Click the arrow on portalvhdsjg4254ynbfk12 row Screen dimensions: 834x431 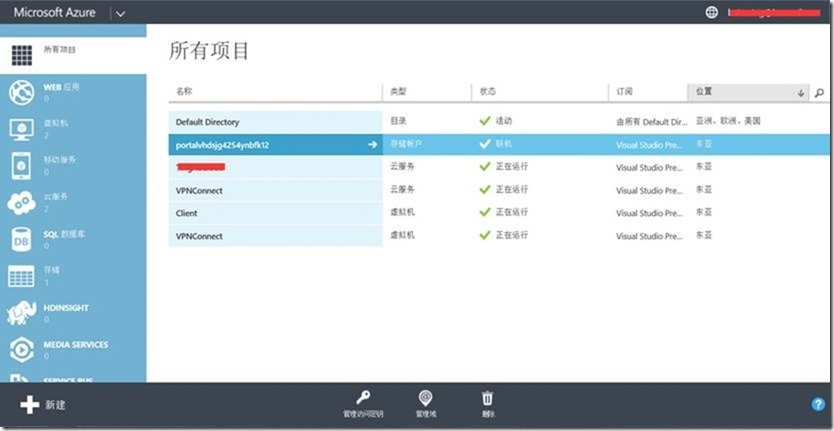coord(372,145)
